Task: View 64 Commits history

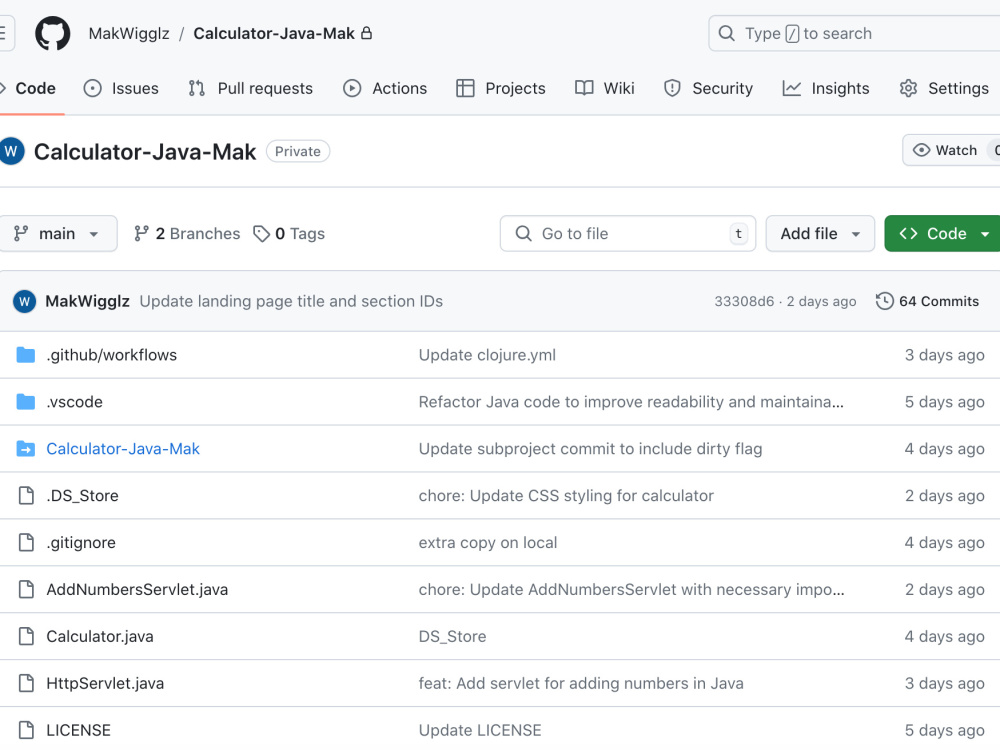Action: 927,301
